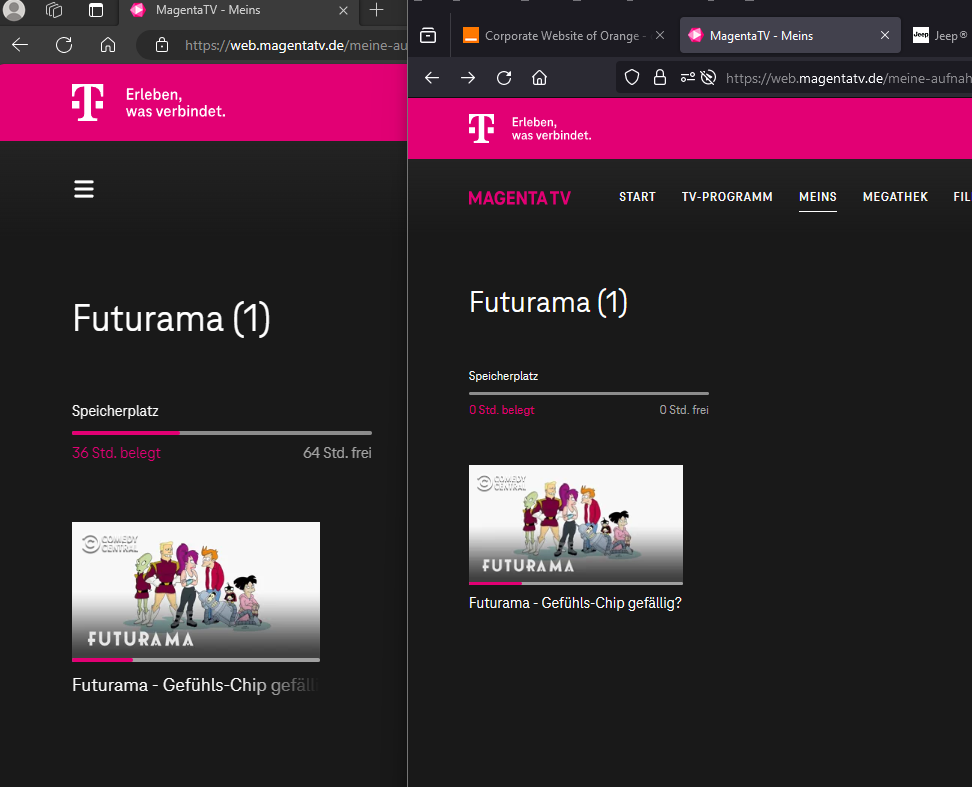Click '0 Std. belegt' text

click(501, 410)
